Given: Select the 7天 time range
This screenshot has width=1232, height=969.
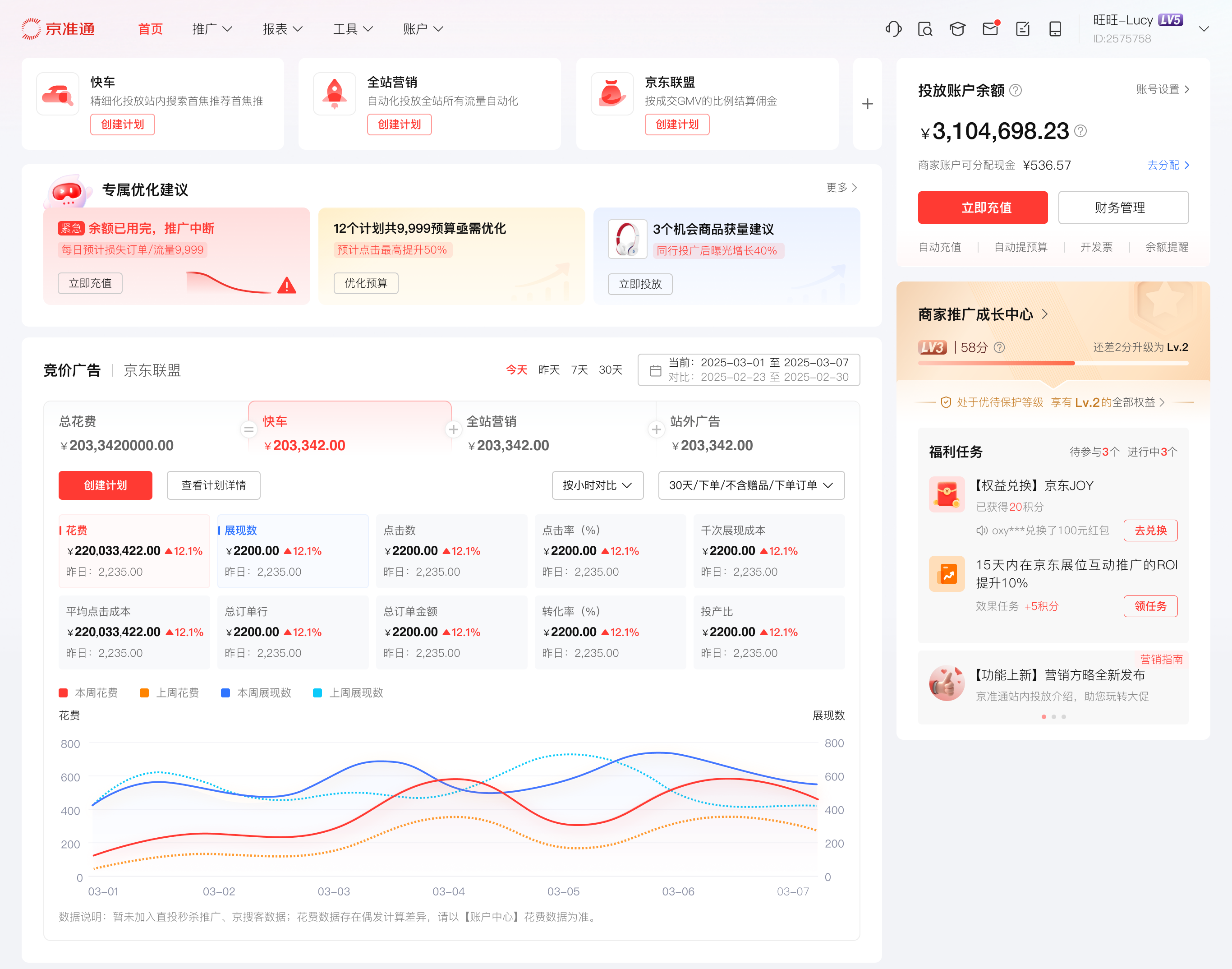Looking at the screenshot, I should (x=579, y=370).
